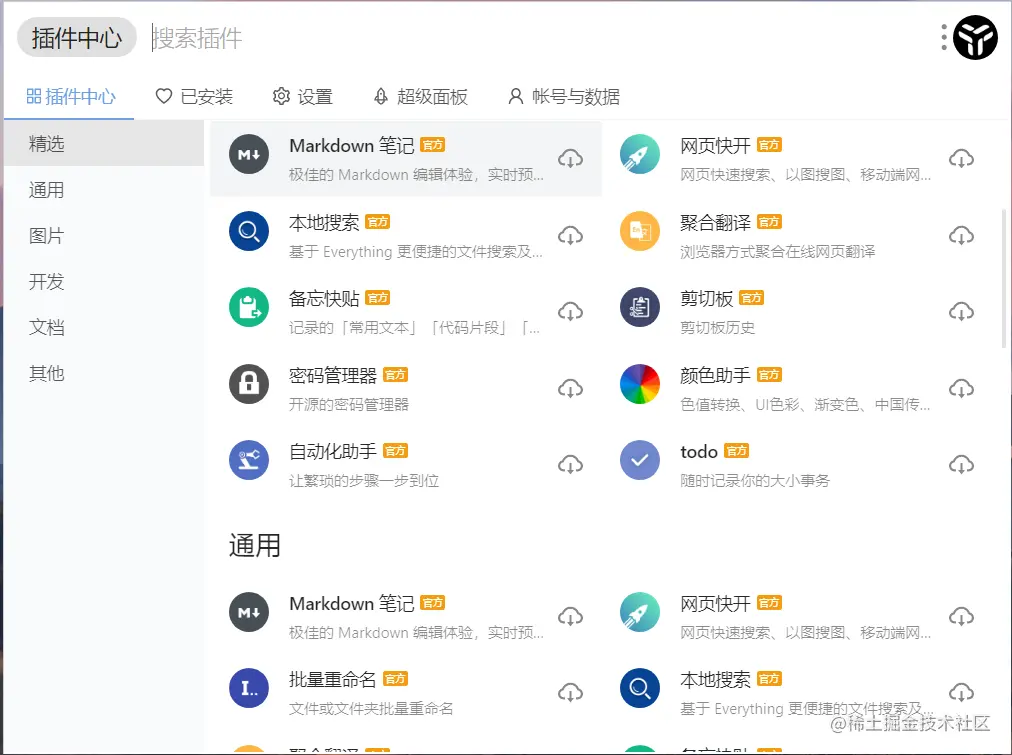Open 本地搜索 magnifier logo in 精选
The image size is (1012, 755).
249,230
